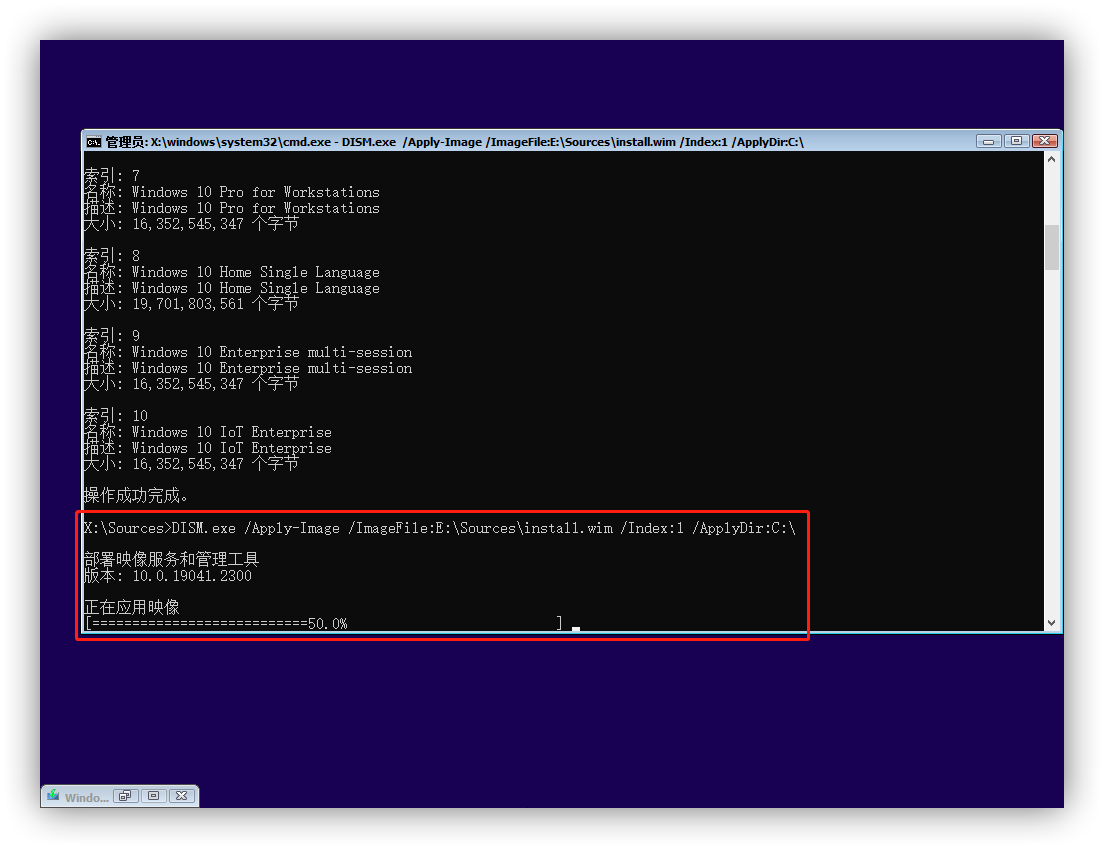
Task: Click the size line under index 7
Action: pos(192,224)
